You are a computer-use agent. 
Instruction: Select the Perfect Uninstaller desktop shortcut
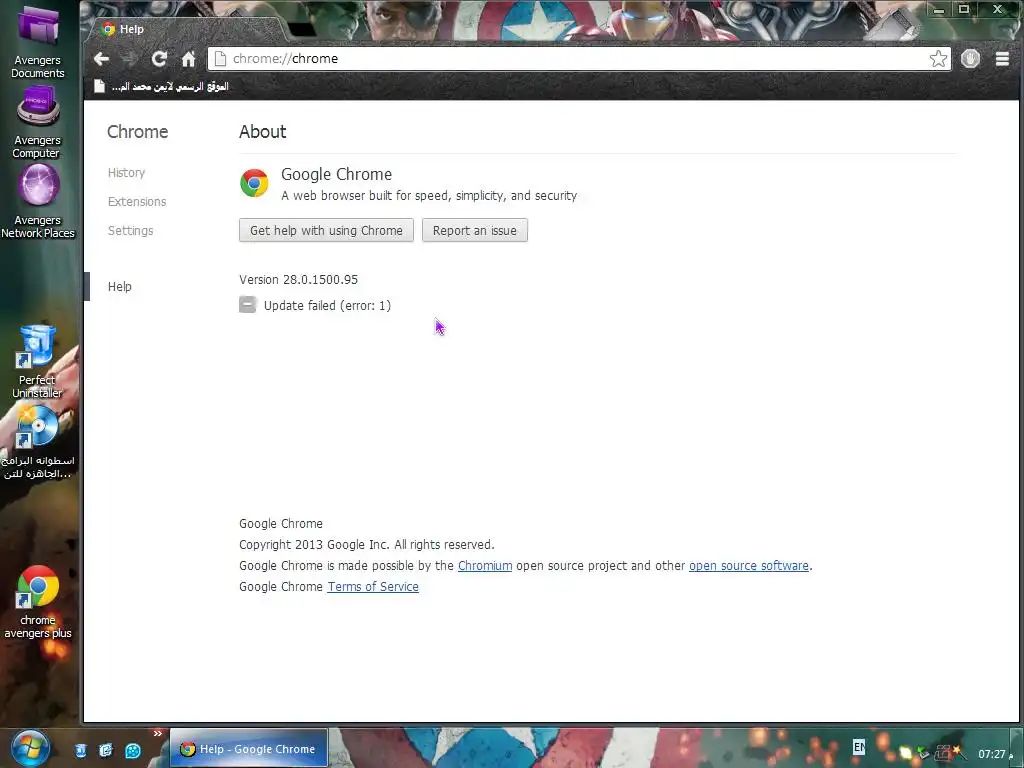tap(37, 361)
